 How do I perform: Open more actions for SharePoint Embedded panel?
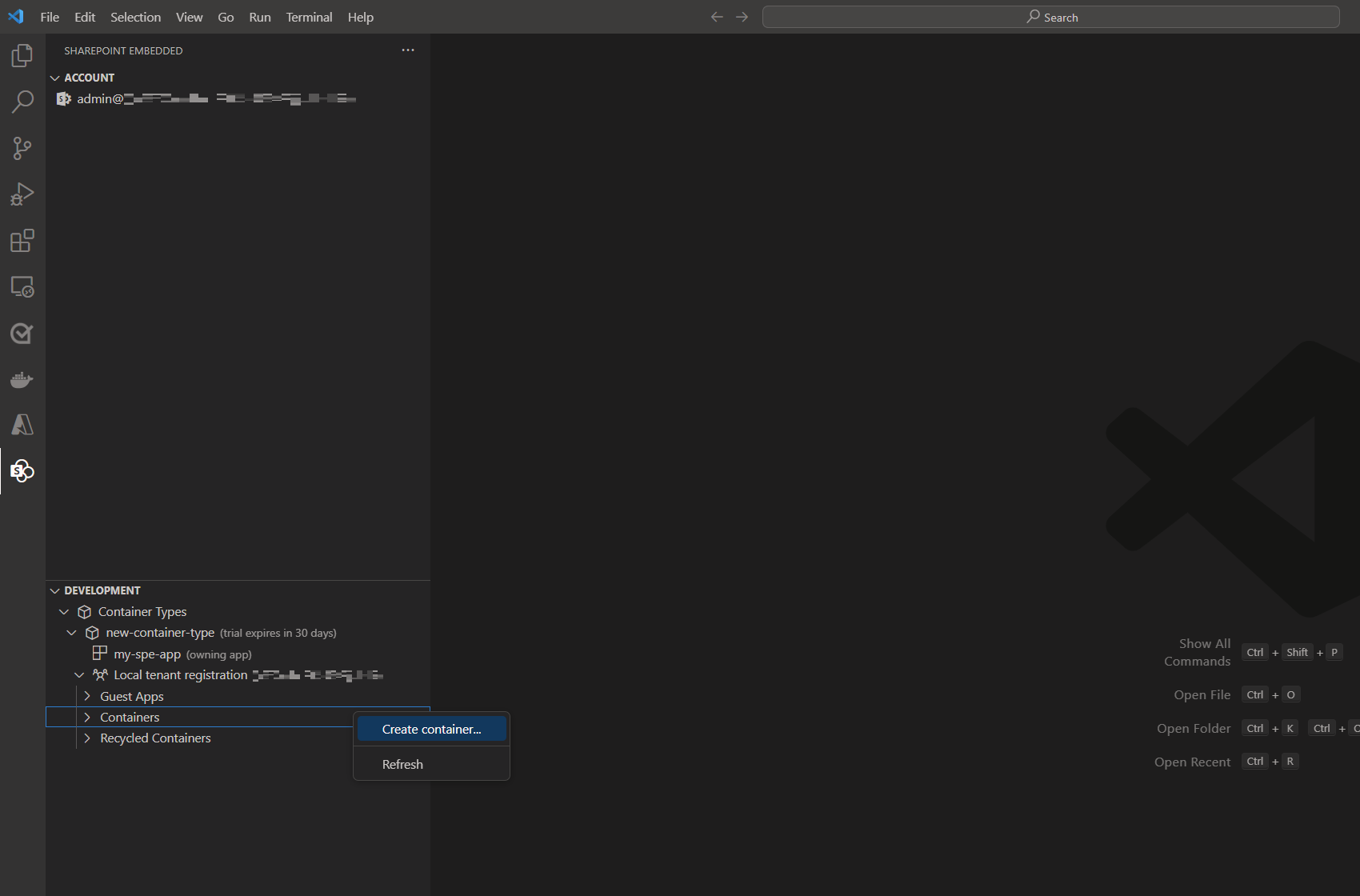tap(408, 50)
